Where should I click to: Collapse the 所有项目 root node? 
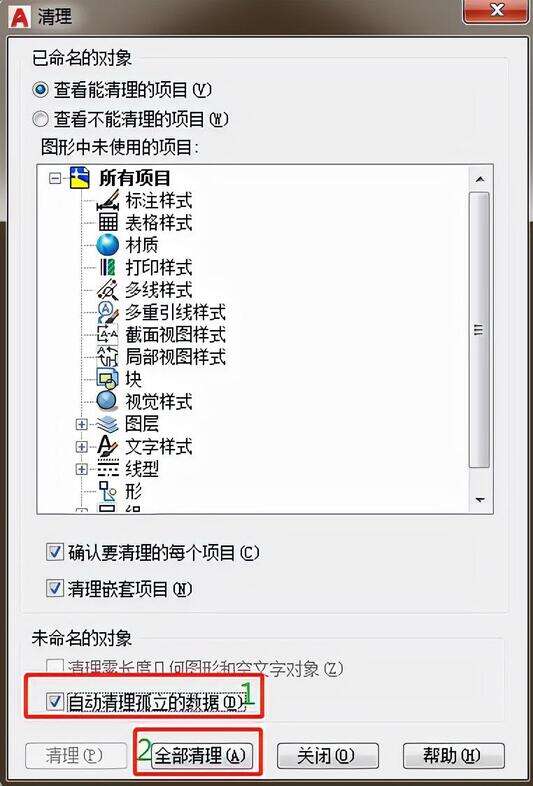pyautogui.click(x=56, y=178)
